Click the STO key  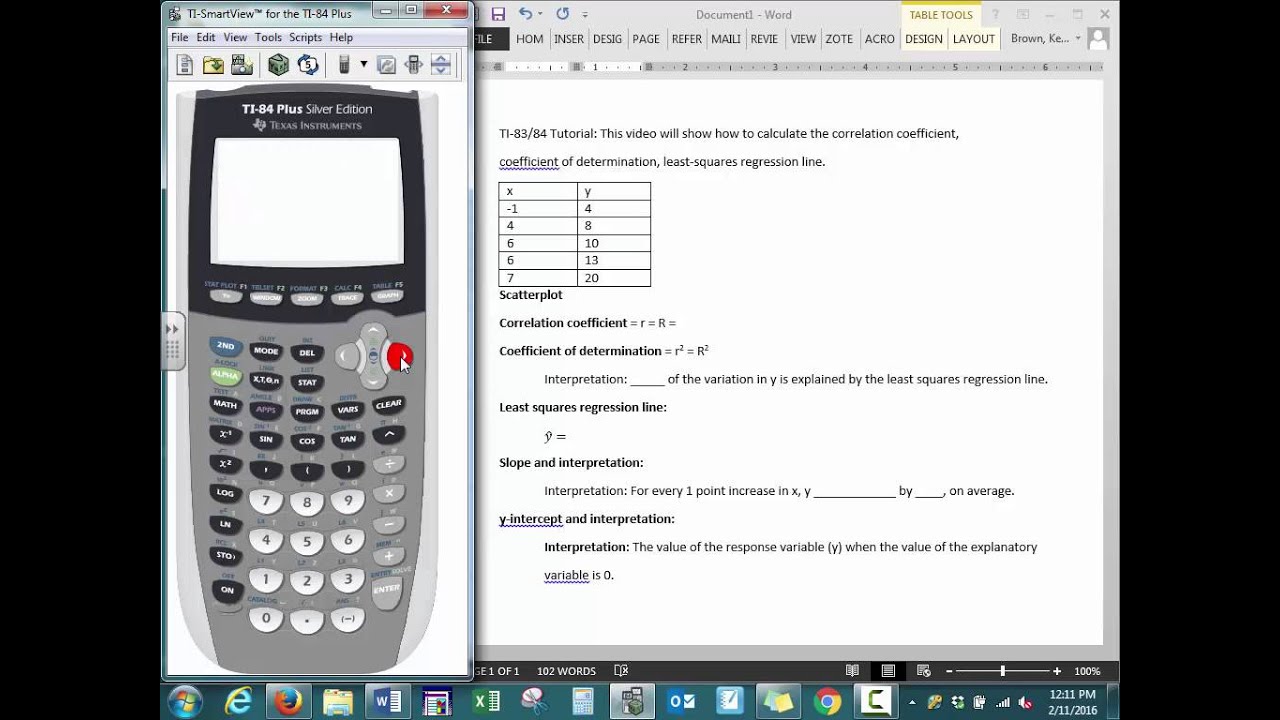[225, 554]
